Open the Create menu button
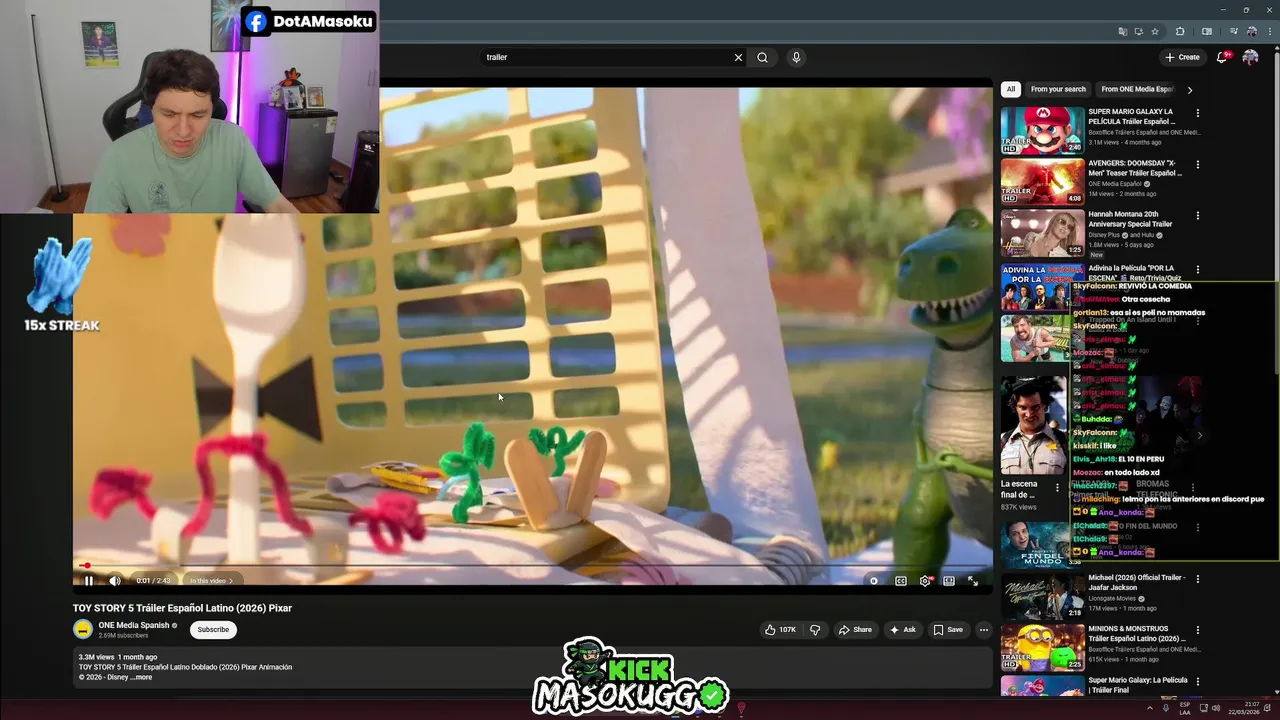 click(x=1182, y=57)
